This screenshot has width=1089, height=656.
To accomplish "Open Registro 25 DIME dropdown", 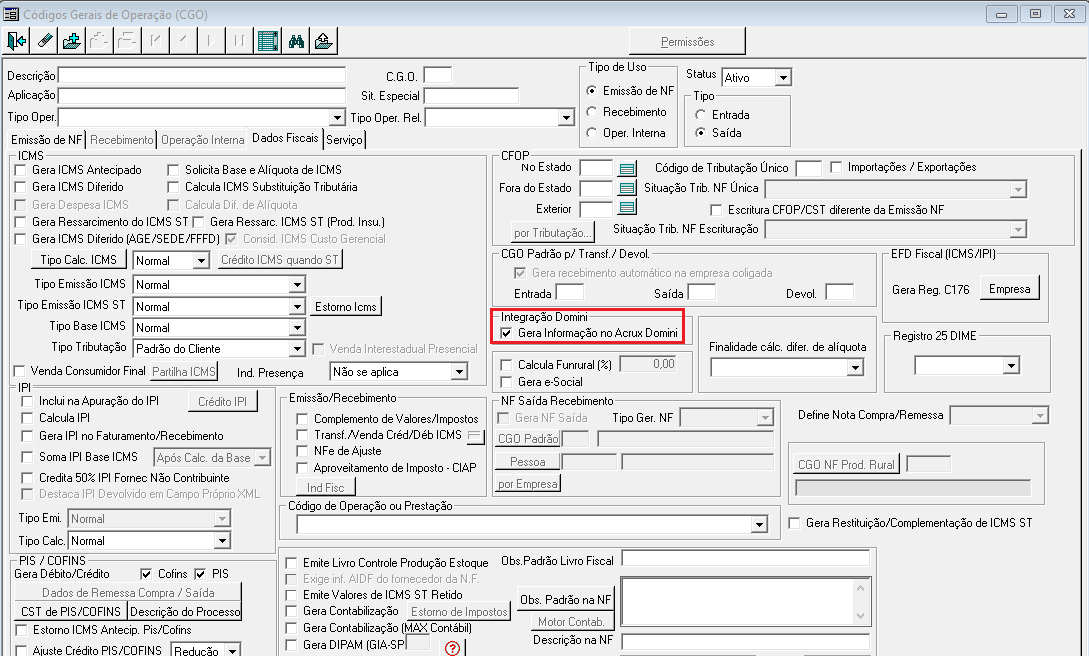I will pyautogui.click(x=1011, y=365).
